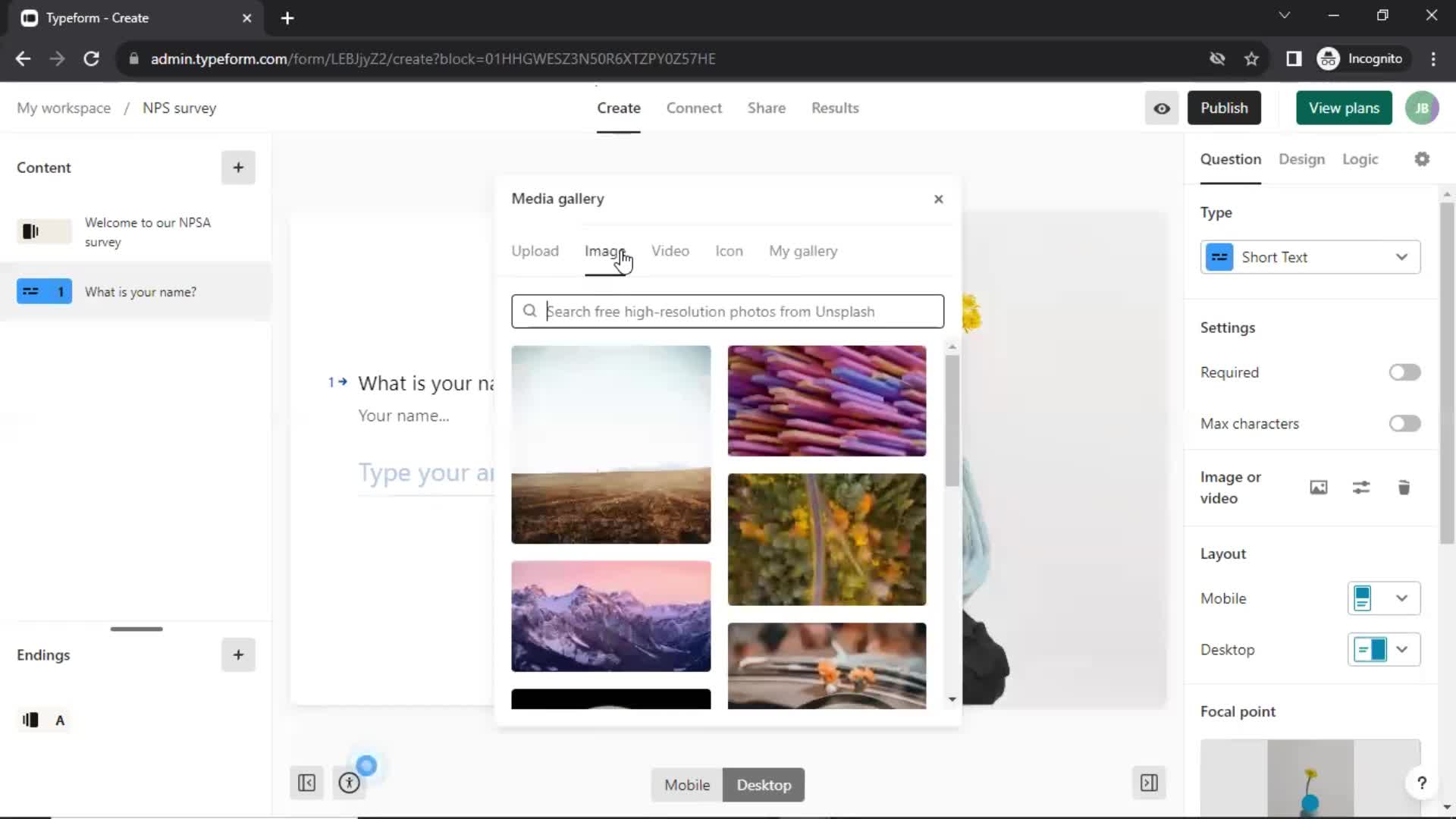This screenshot has height=819, width=1456.
Task: Bookmark this page with the star icon
Action: [1251, 58]
